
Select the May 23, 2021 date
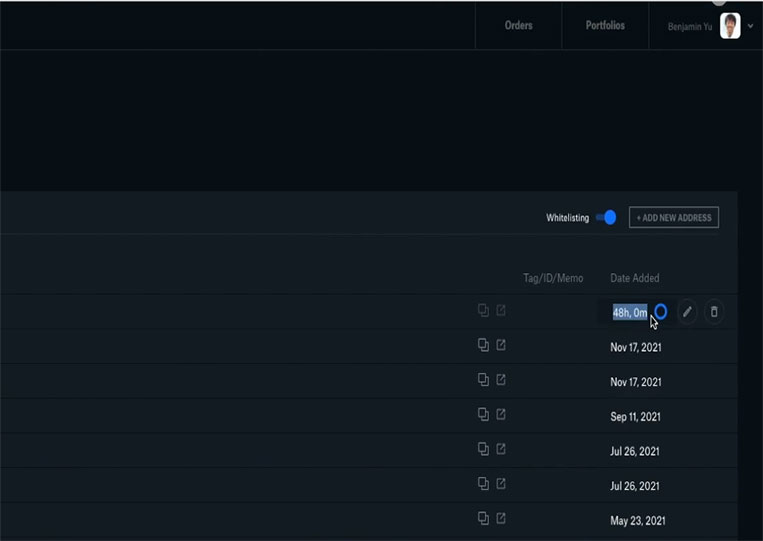pos(637,521)
